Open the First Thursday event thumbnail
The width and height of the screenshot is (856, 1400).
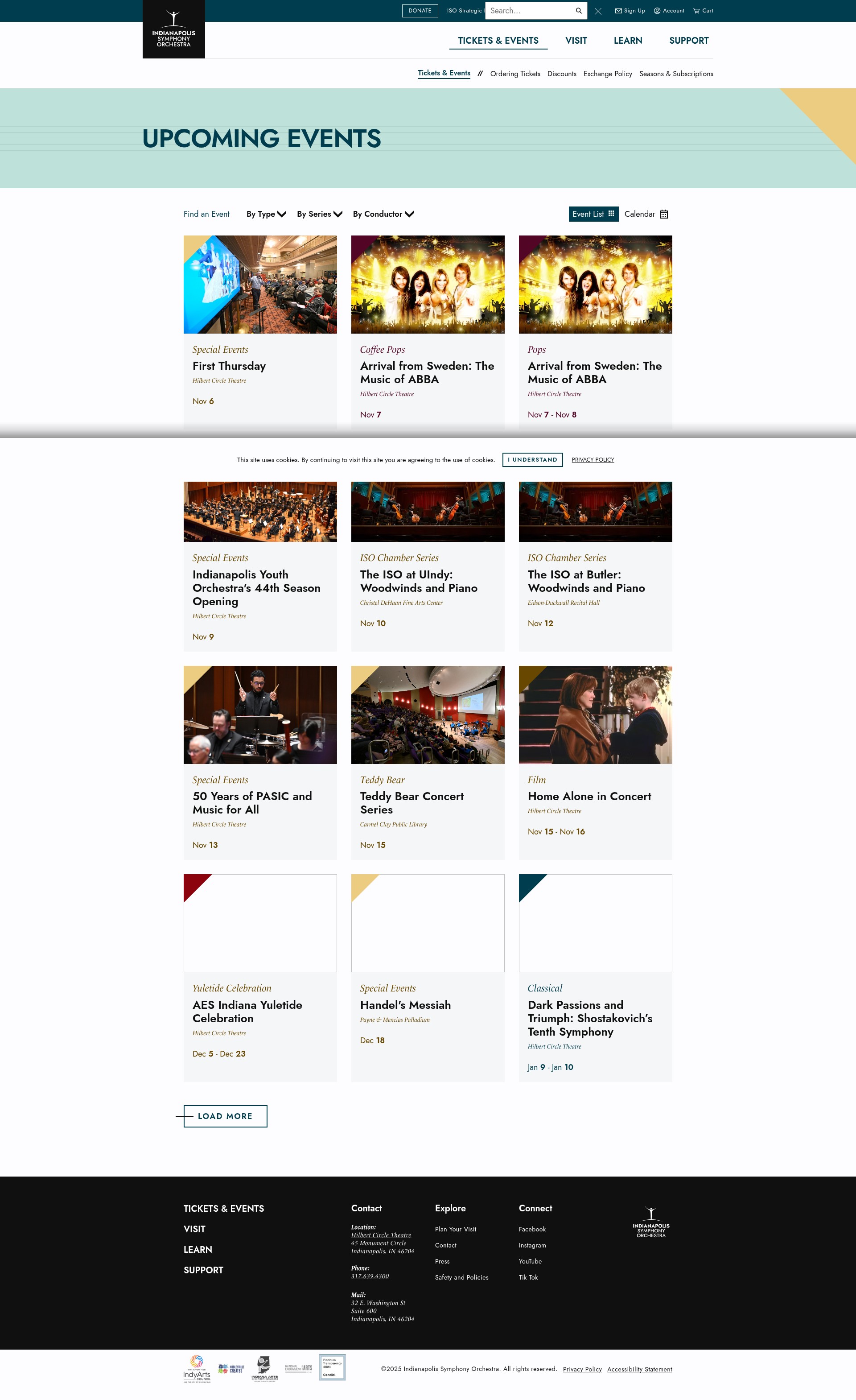[260, 284]
